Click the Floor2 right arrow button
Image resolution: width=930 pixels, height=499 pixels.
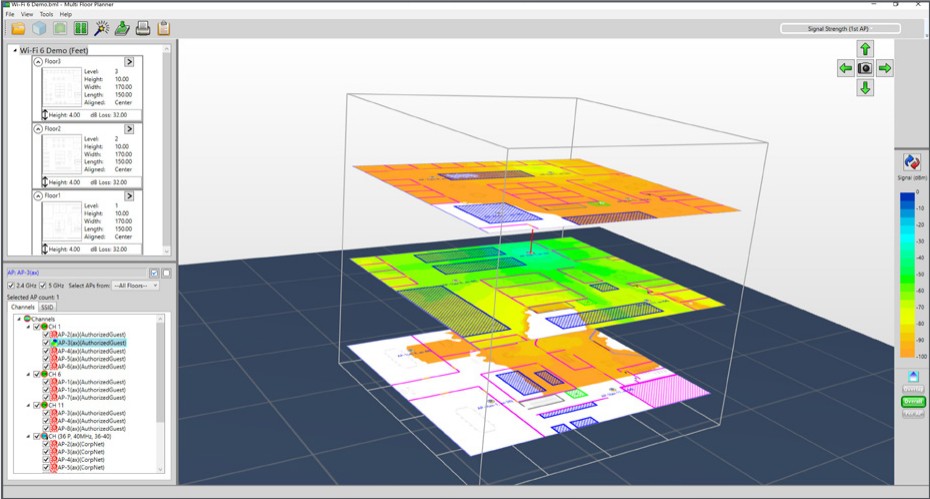click(x=129, y=129)
